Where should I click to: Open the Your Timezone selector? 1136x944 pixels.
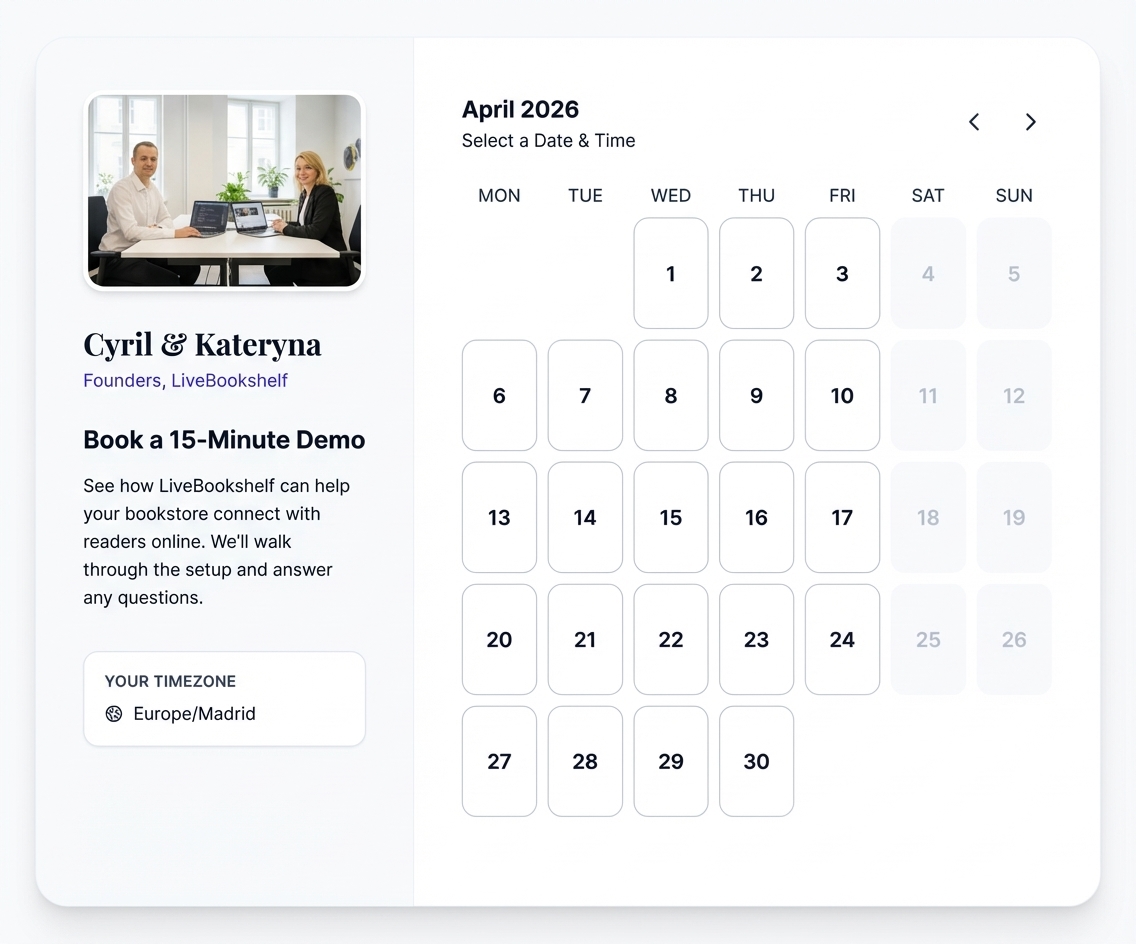pos(224,698)
